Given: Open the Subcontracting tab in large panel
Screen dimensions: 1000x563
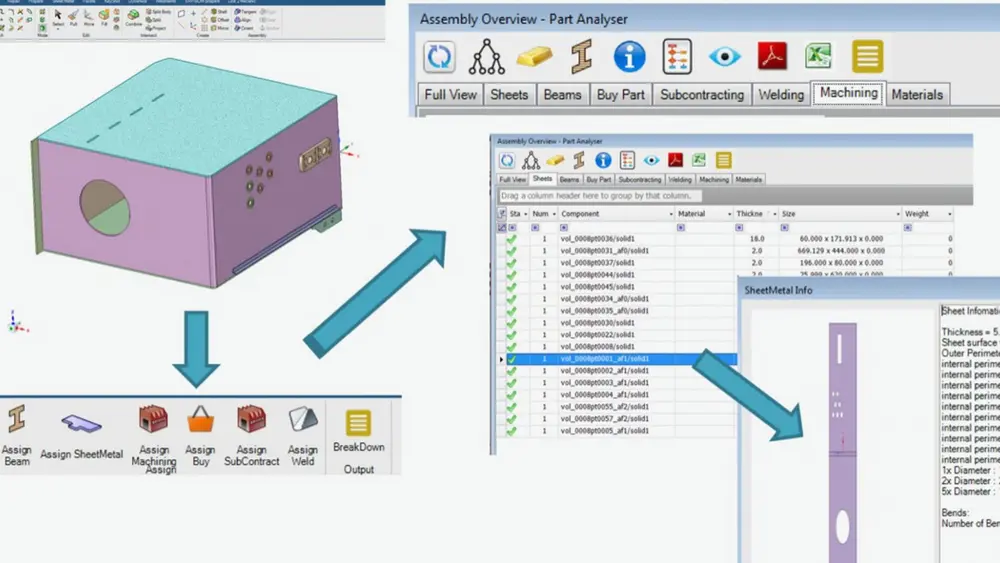Looking at the screenshot, I should (702, 95).
